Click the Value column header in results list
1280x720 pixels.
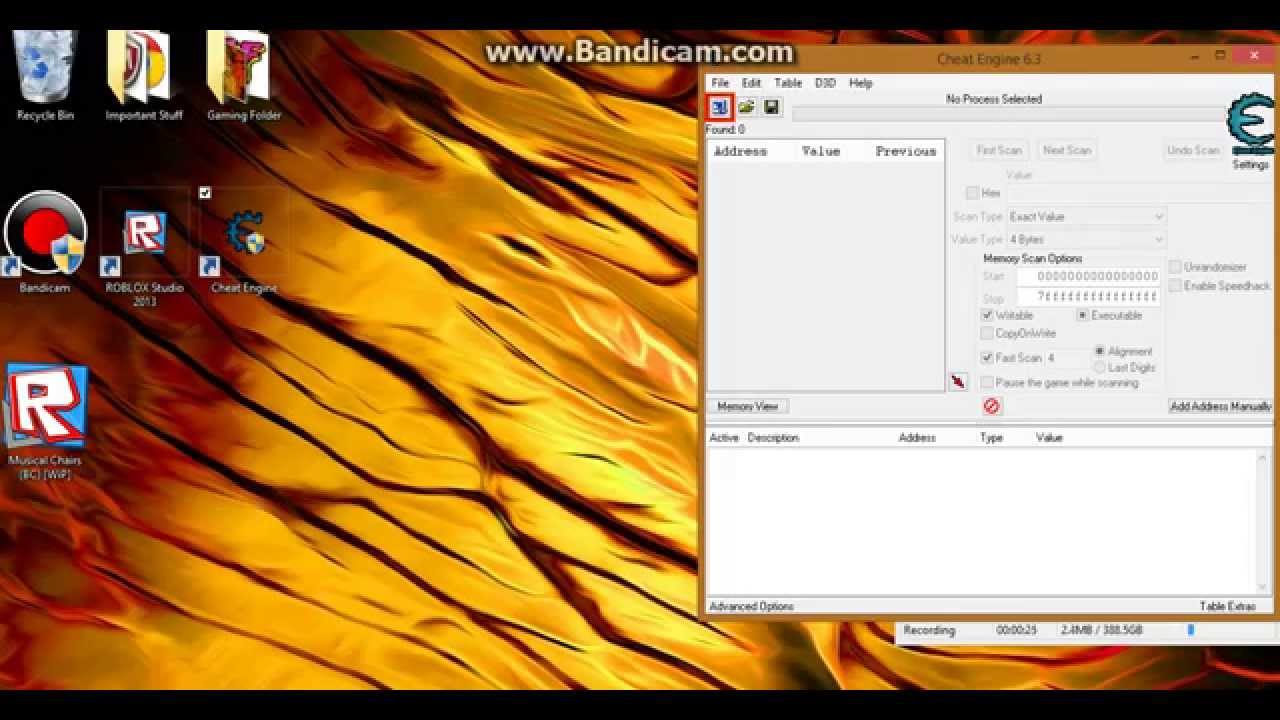point(821,151)
